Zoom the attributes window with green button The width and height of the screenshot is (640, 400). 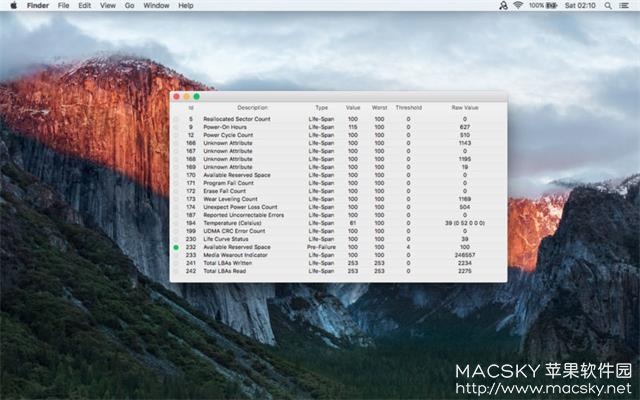tap(196, 97)
